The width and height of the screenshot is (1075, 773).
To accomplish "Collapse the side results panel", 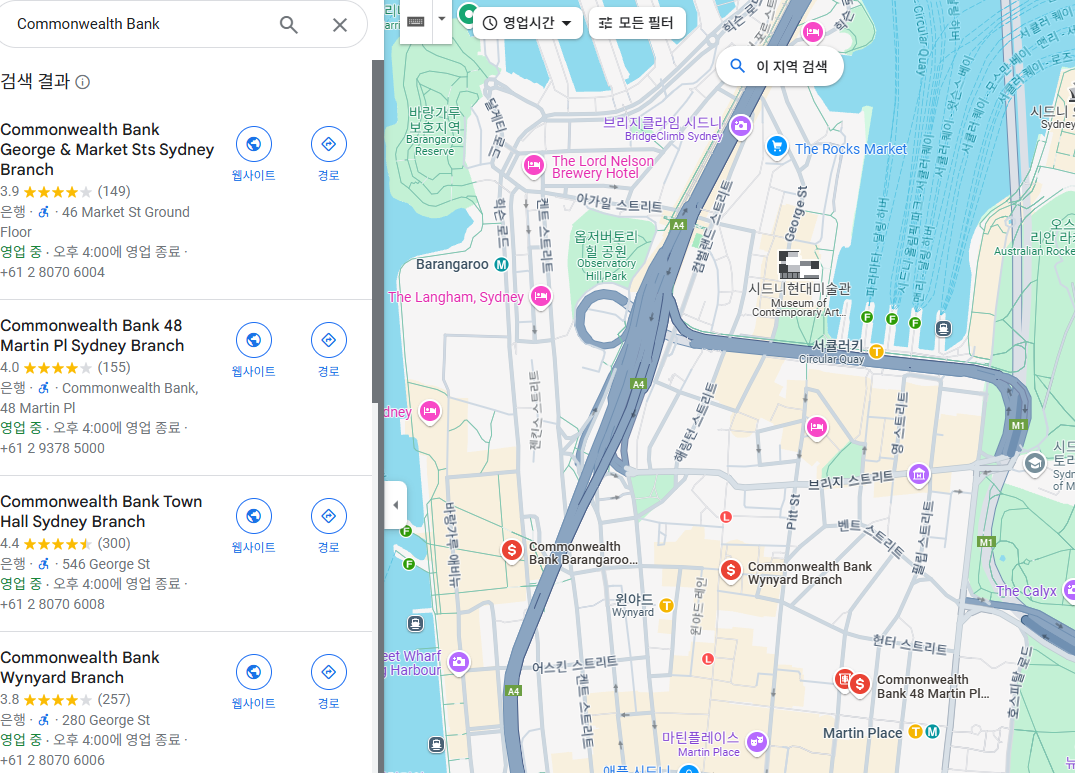I will [x=396, y=505].
